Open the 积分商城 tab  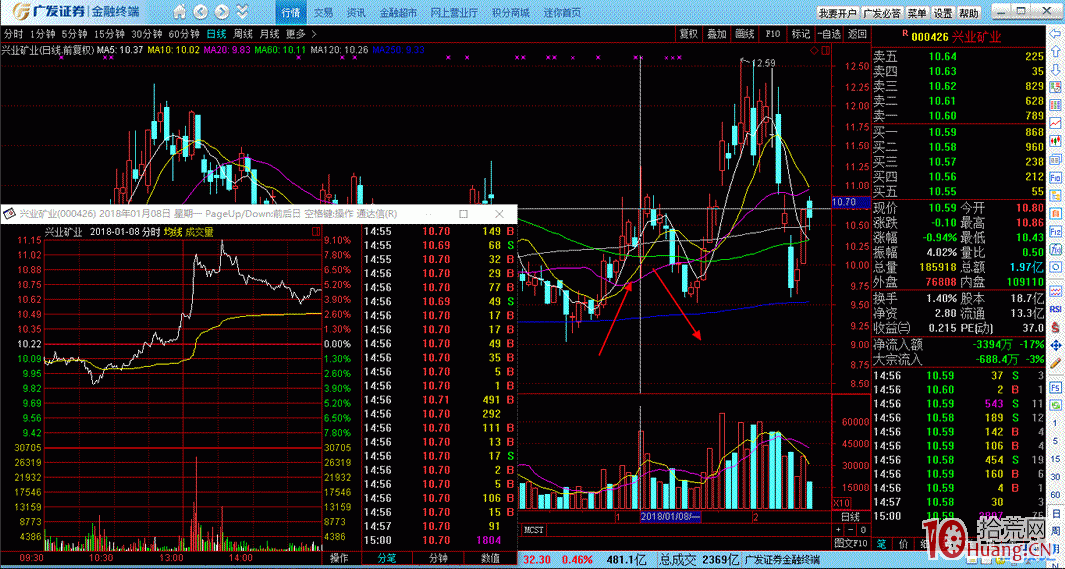click(509, 12)
